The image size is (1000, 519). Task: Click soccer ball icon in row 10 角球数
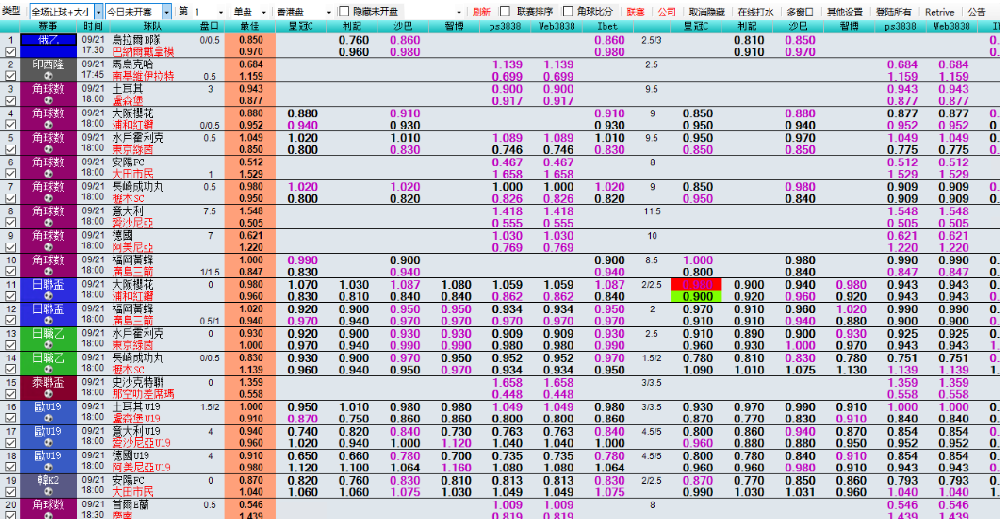[x=48, y=272]
